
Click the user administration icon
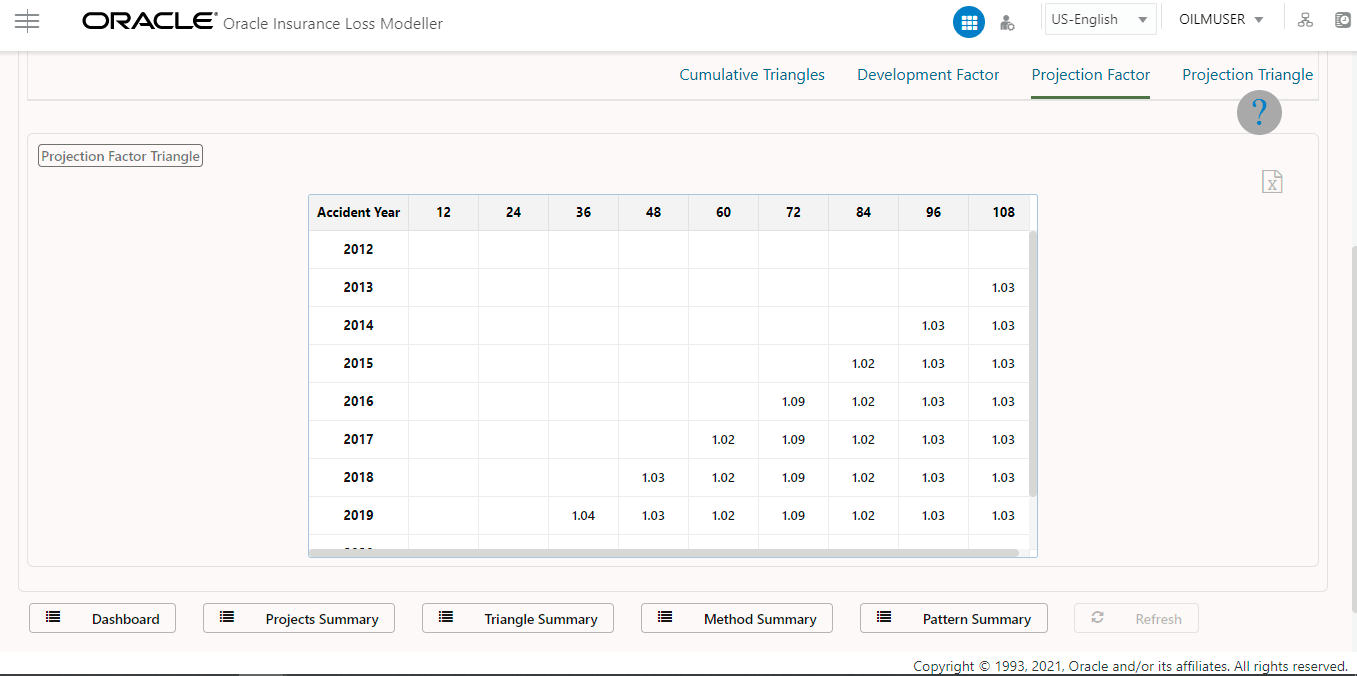coord(1007,21)
